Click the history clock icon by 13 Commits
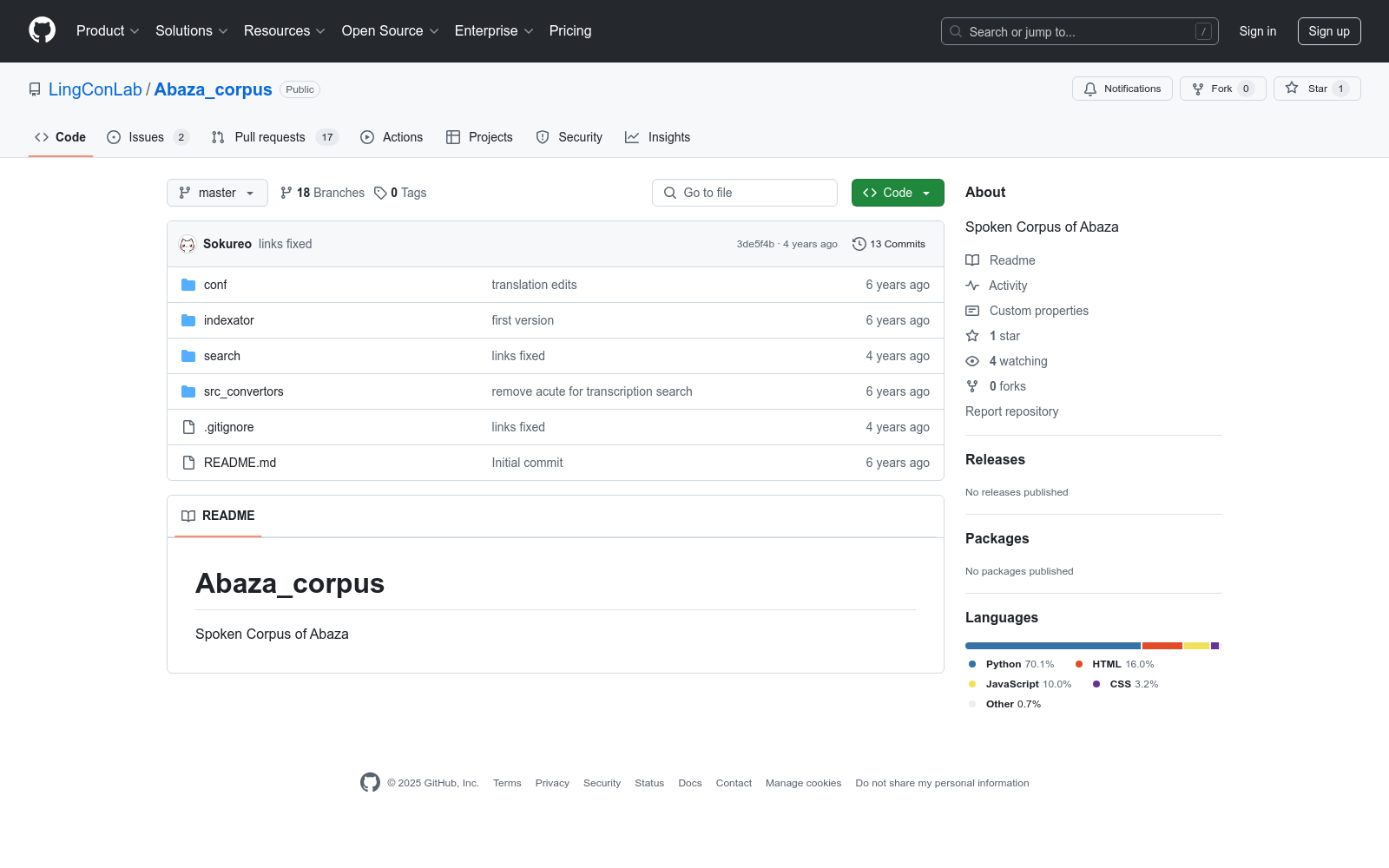This screenshot has height=868, width=1389. 859,244
